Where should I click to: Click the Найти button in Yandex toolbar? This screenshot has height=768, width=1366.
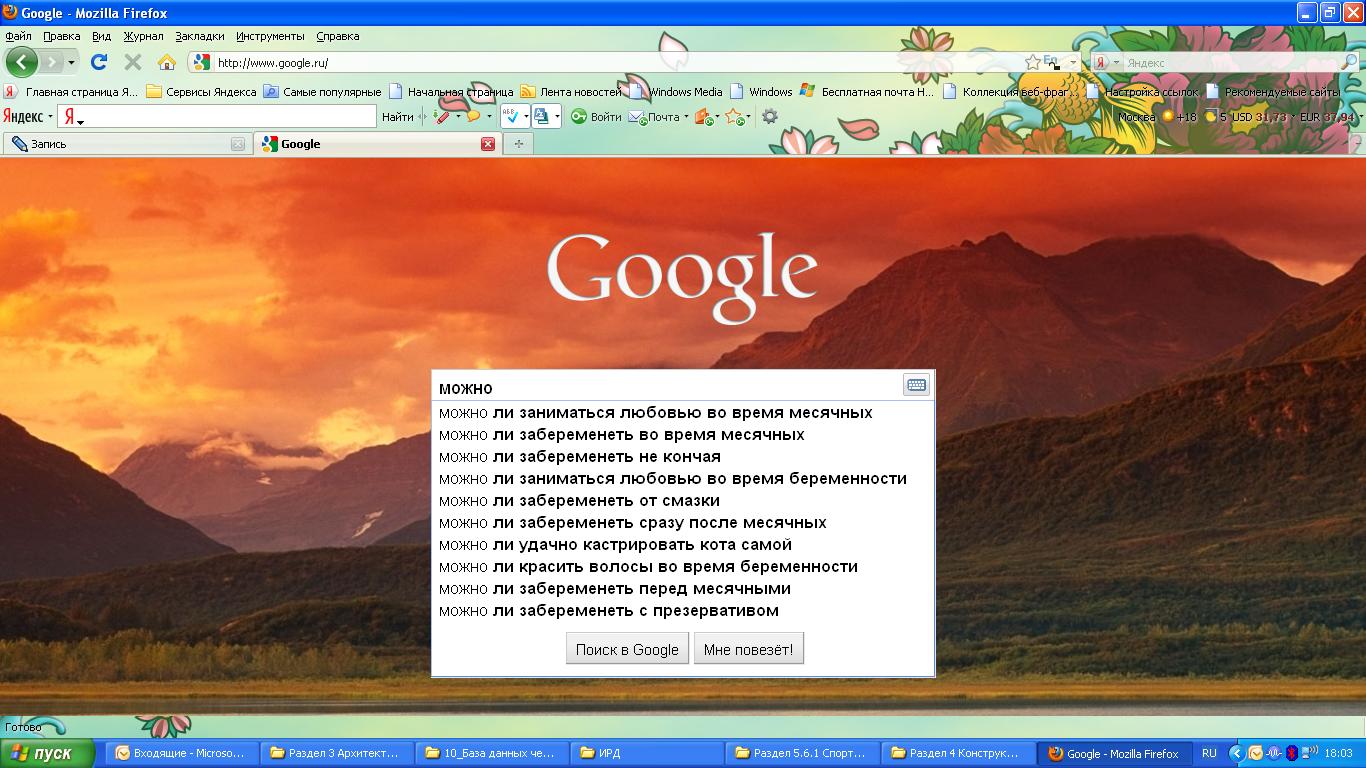click(x=397, y=117)
